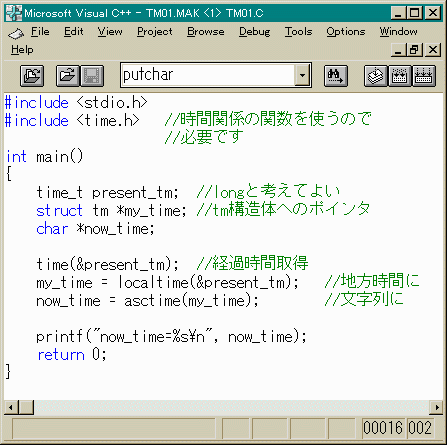447x445 pixels.
Task: Click the document control icon beside File
Action: pyautogui.click(x=16, y=33)
